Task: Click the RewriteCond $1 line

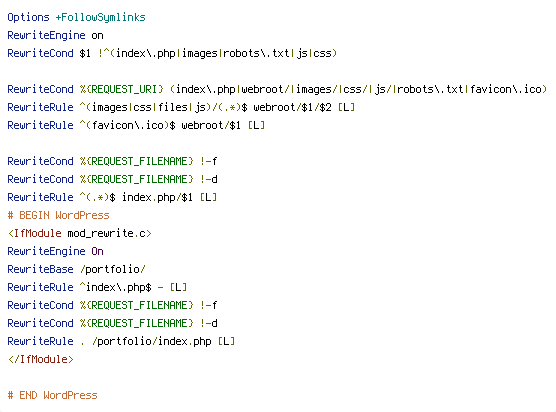Action: (x=172, y=54)
